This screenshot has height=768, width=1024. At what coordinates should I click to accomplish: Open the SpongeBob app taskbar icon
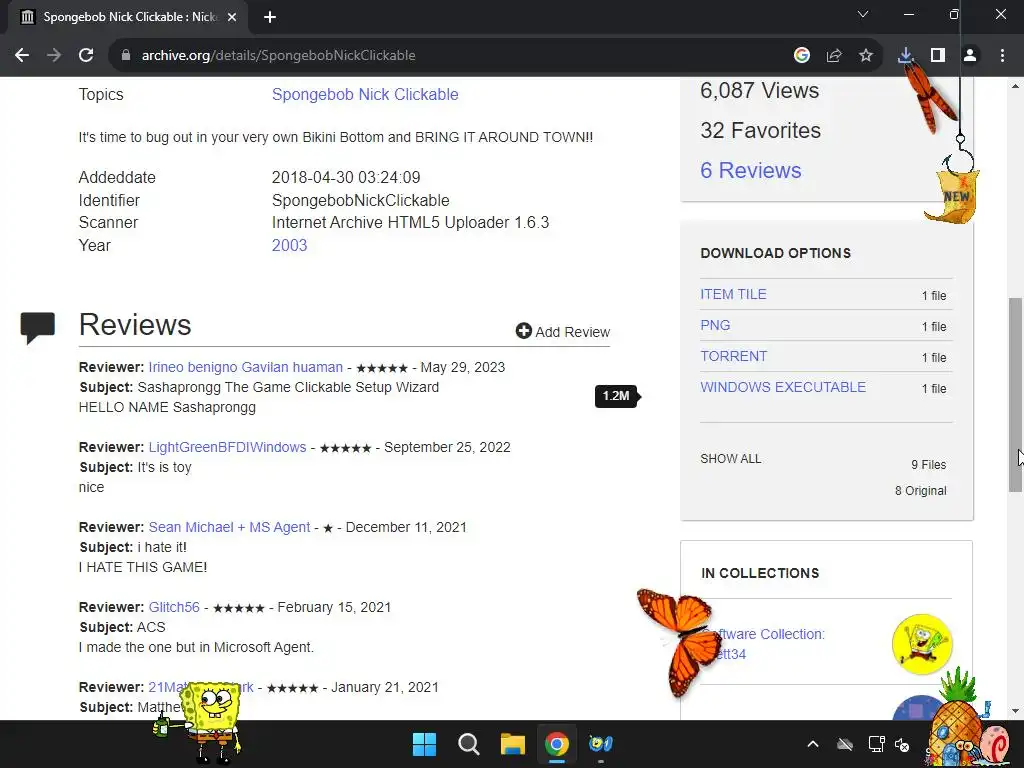click(601, 744)
